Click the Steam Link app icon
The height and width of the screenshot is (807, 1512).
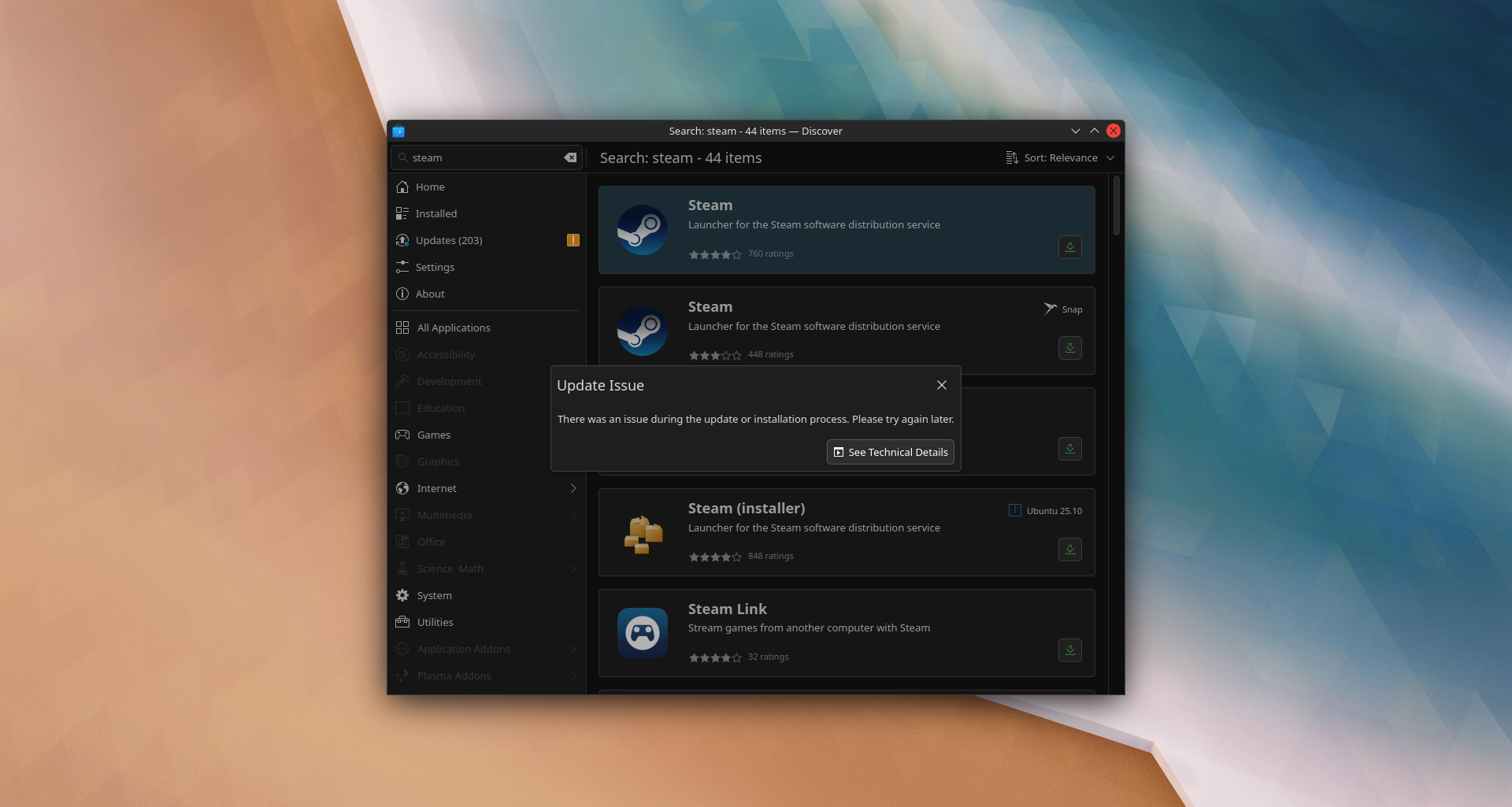643,632
